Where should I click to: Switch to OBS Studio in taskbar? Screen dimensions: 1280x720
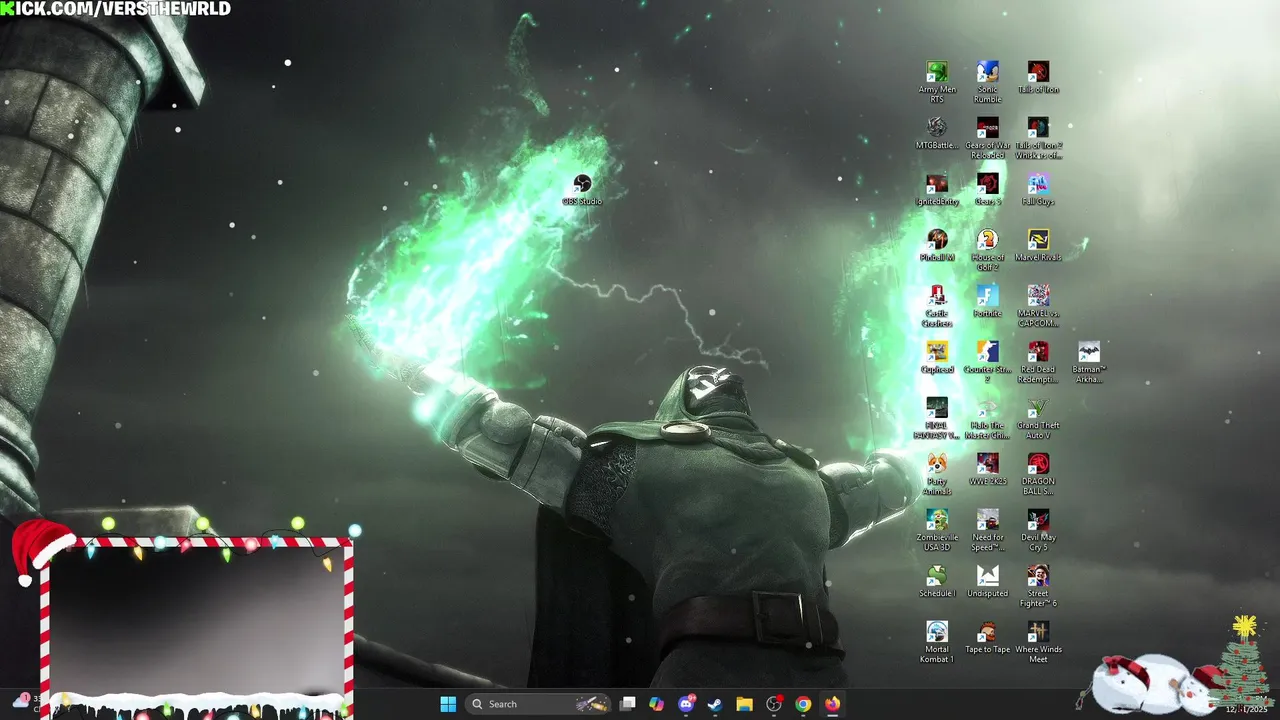[774, 704]
